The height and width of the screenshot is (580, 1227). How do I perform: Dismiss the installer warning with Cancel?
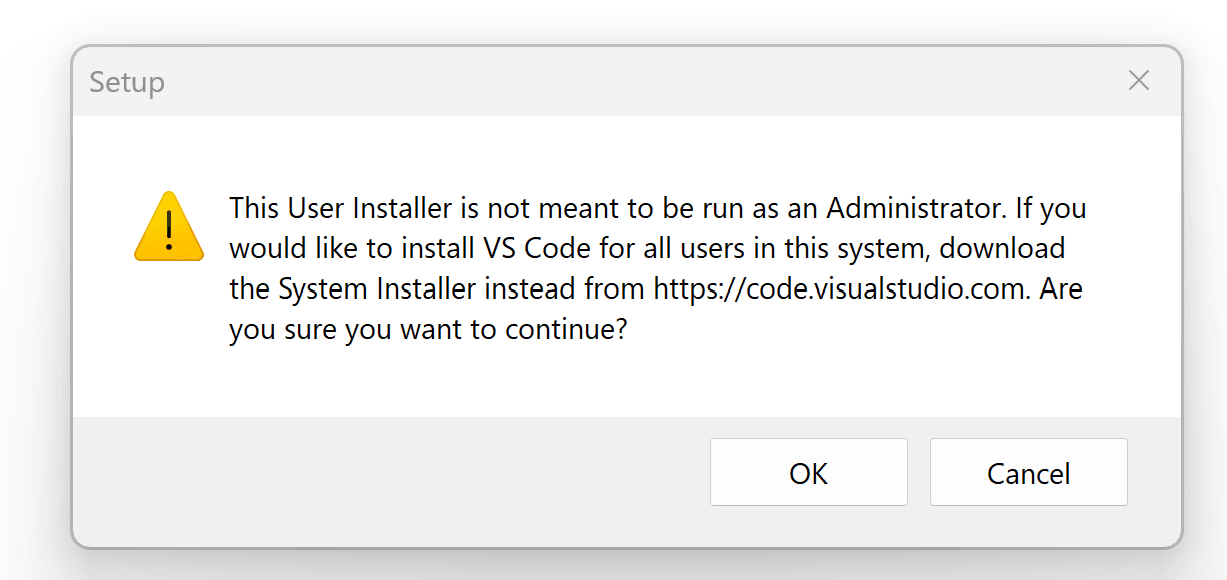[1028, 471]
